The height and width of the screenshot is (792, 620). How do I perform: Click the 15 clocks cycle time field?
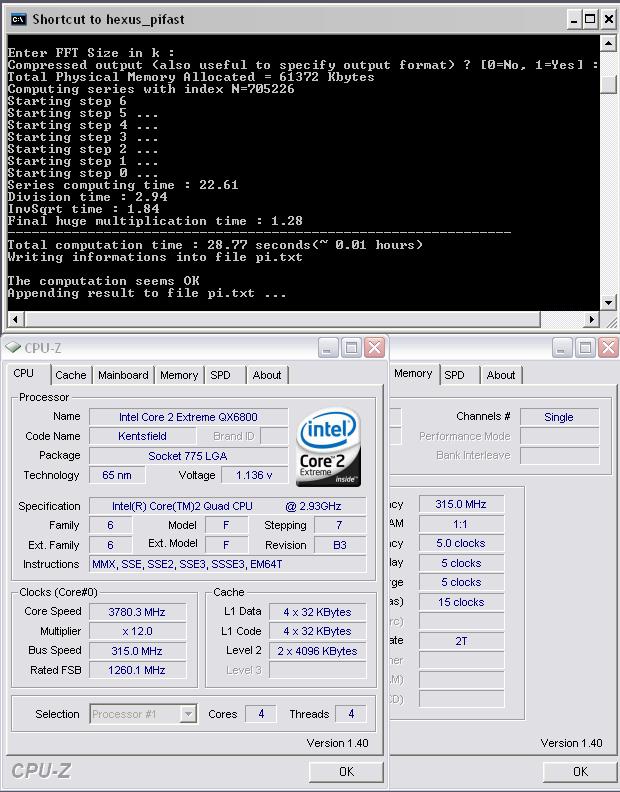click(461, 602)
